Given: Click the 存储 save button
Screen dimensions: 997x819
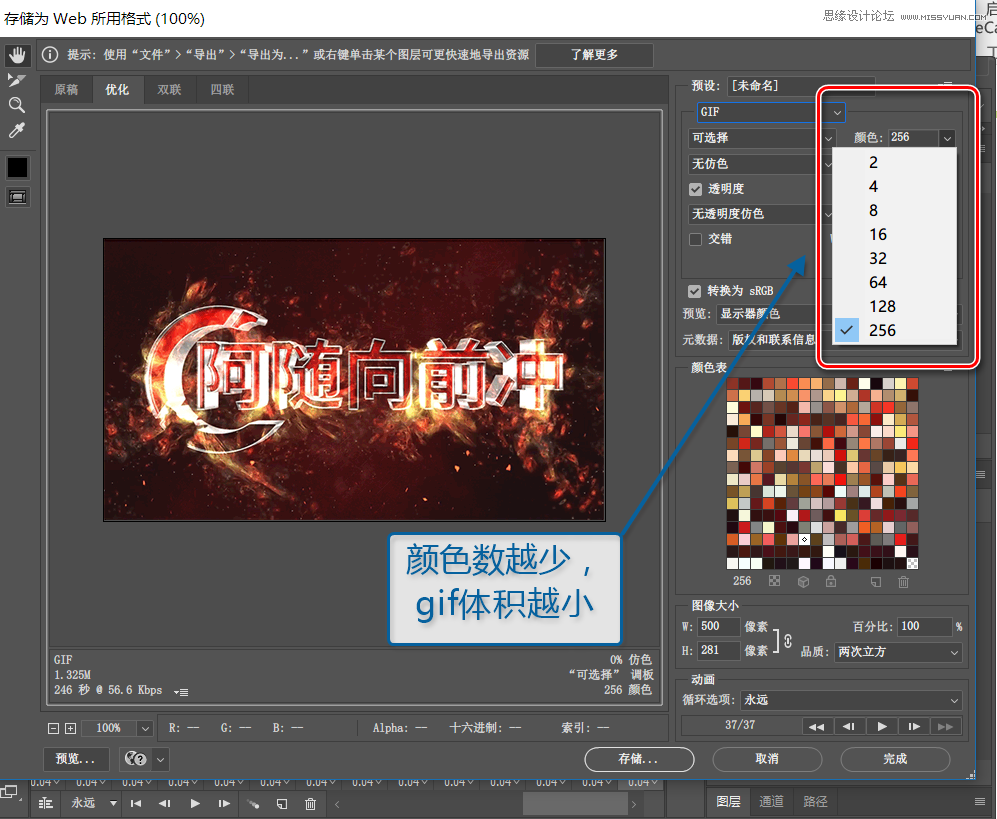Looking at the screenshot, I should coord(639,760).
